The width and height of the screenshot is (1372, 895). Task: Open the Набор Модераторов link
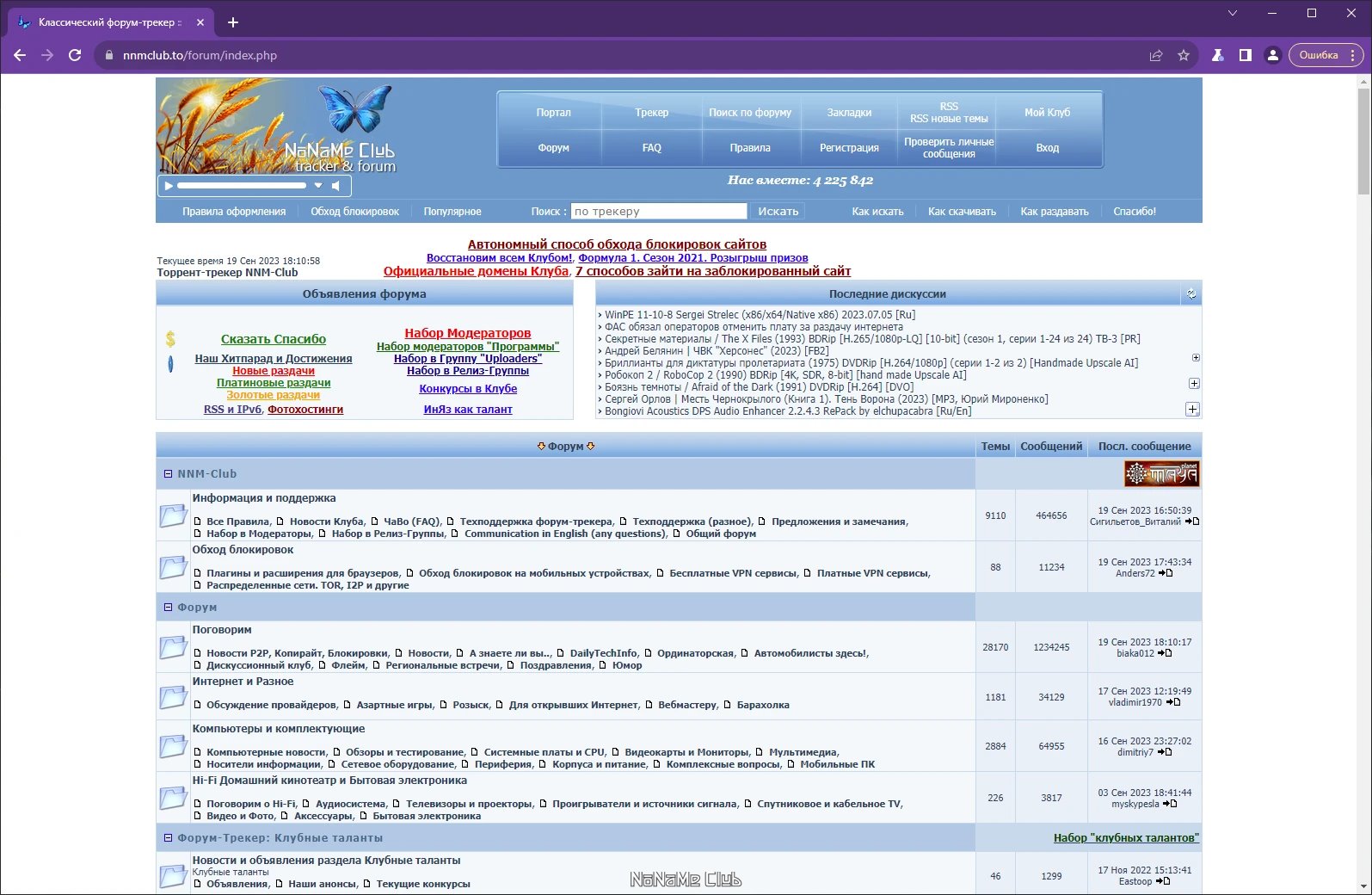click(468, 333)
